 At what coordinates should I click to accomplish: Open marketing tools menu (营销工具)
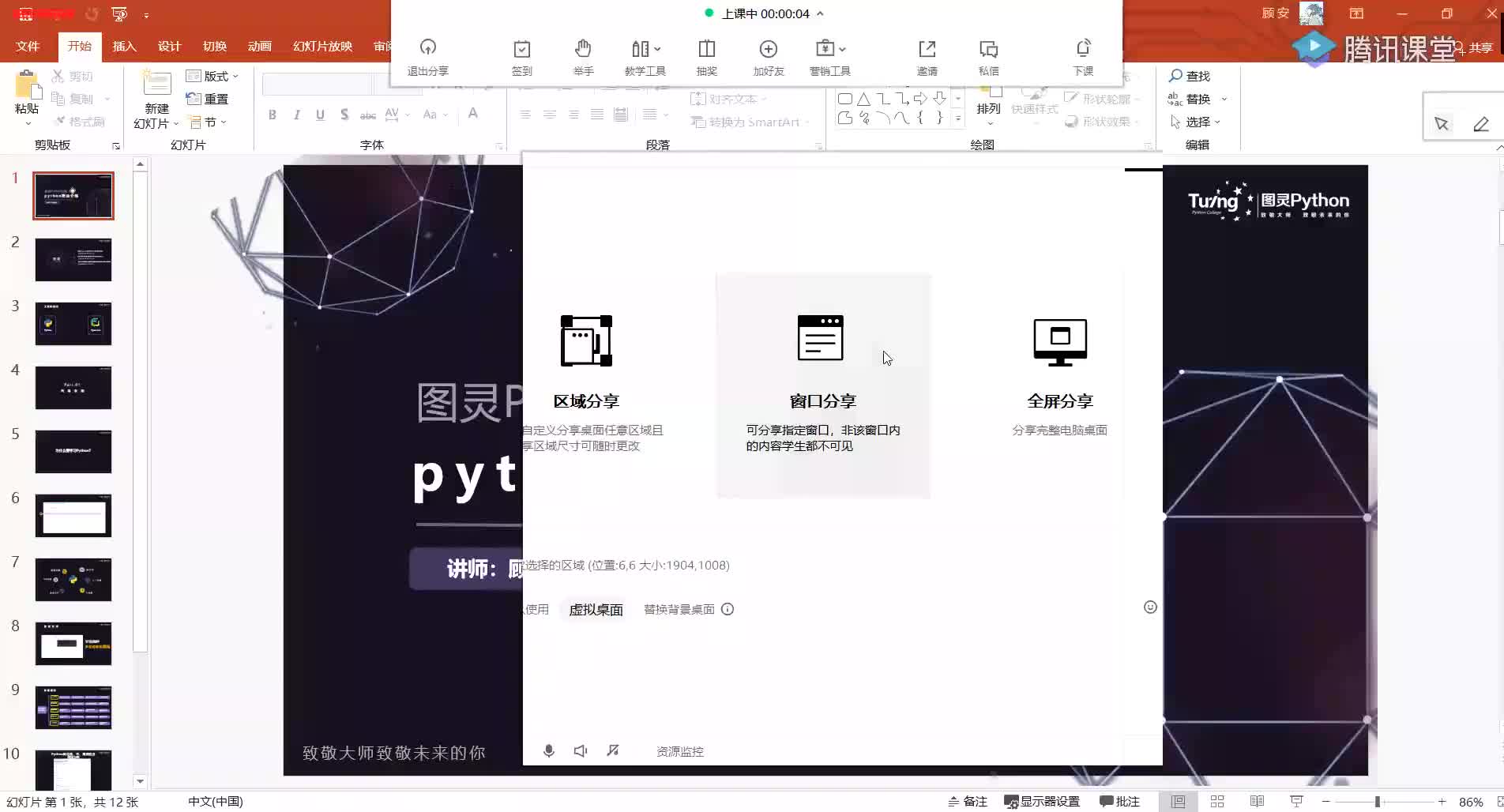pos(830,57)
